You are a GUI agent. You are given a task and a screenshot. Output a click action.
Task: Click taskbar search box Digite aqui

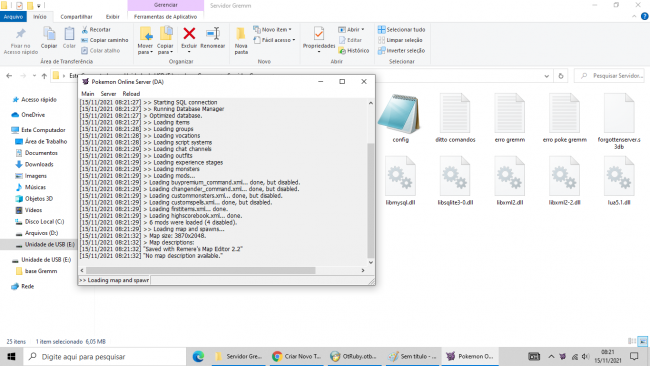104,356
